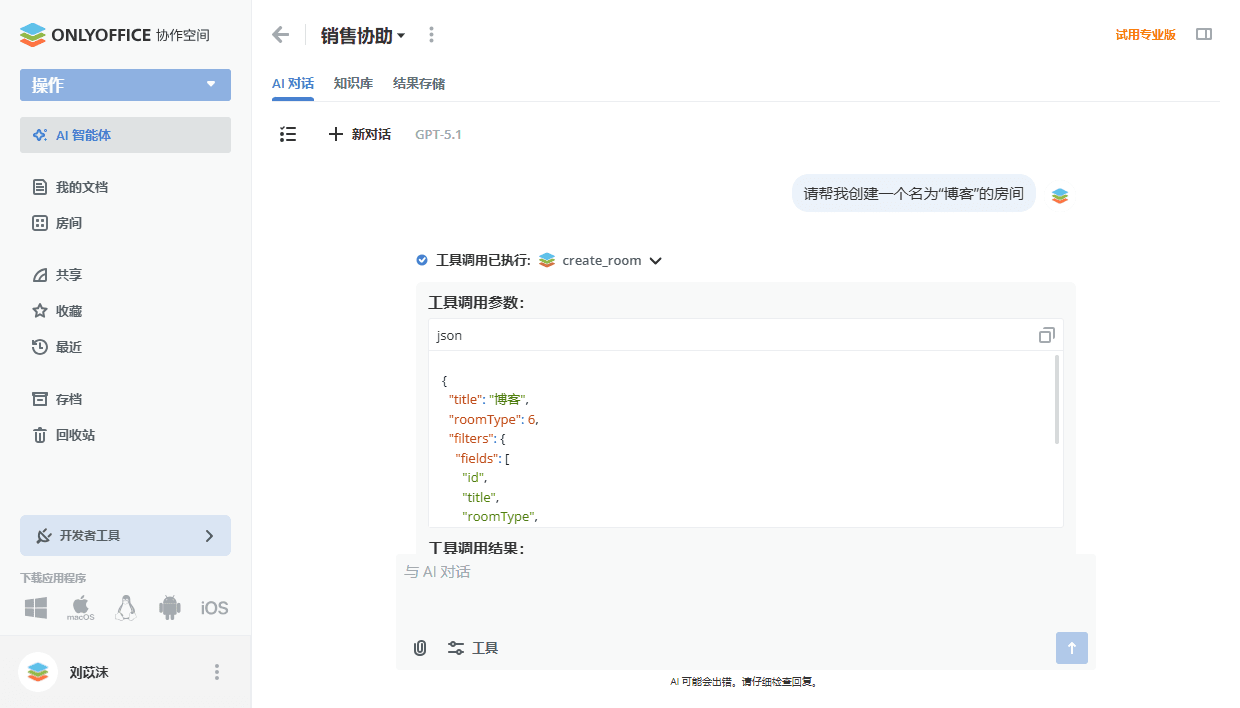Click the attachment paperclip icon
Screen dimensions: 1240x708
420,648
